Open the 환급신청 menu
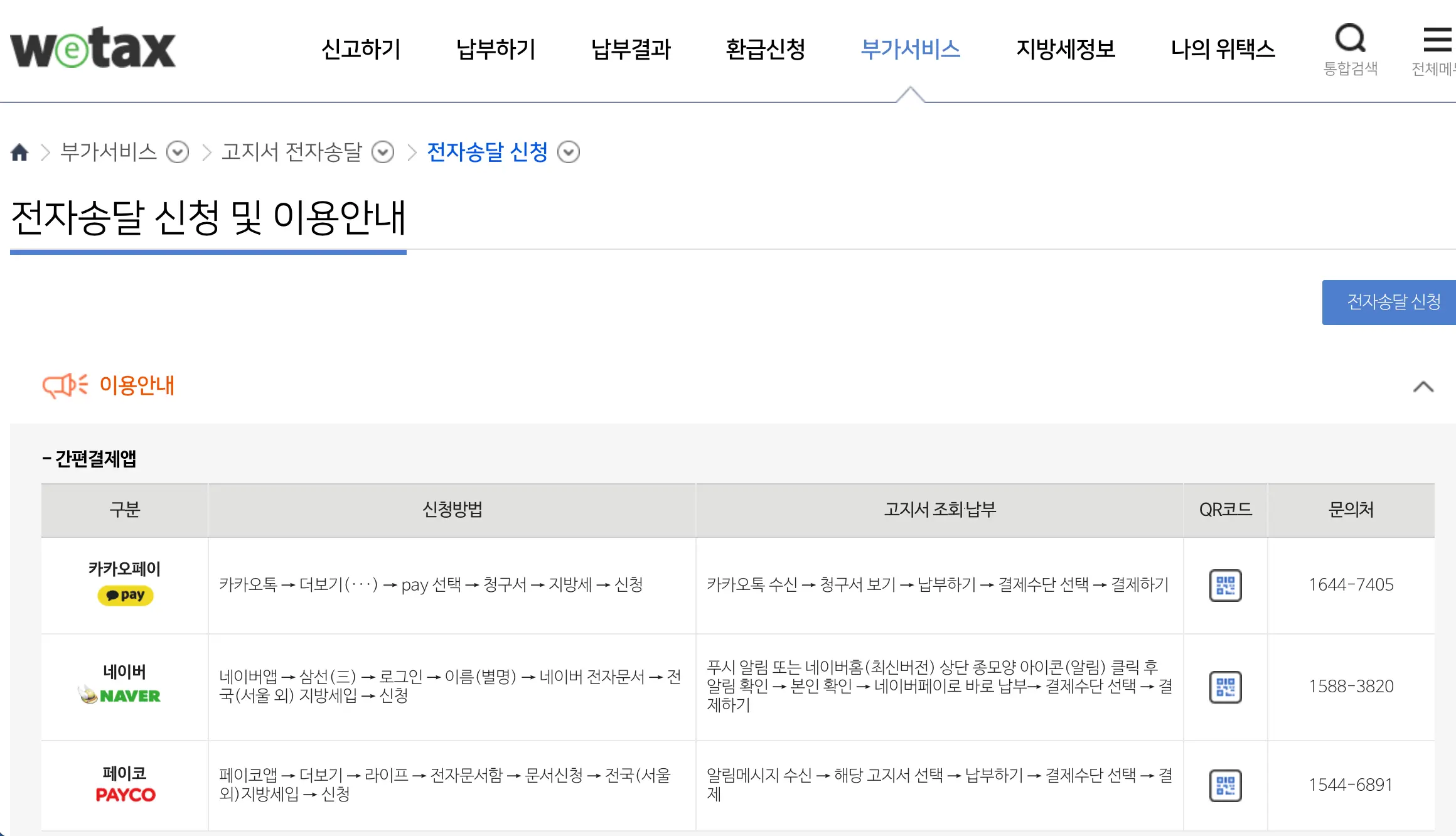Viewport: 1456px width, 836px height. [x=765, y=49]
